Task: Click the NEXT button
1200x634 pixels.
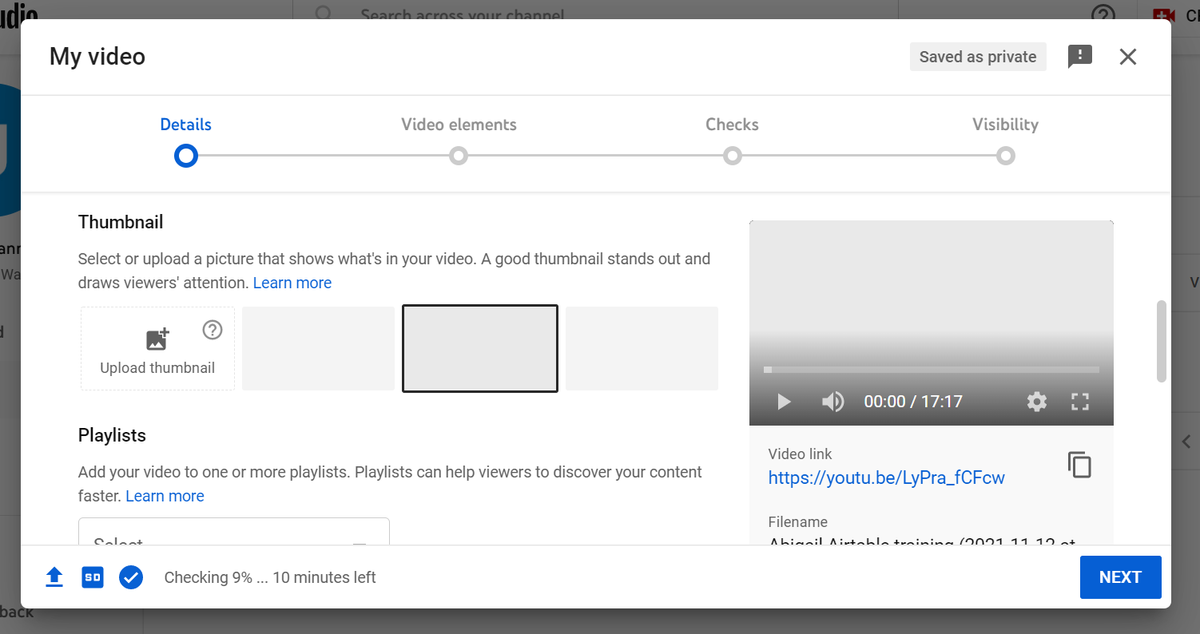Action: pos(1120,577)
